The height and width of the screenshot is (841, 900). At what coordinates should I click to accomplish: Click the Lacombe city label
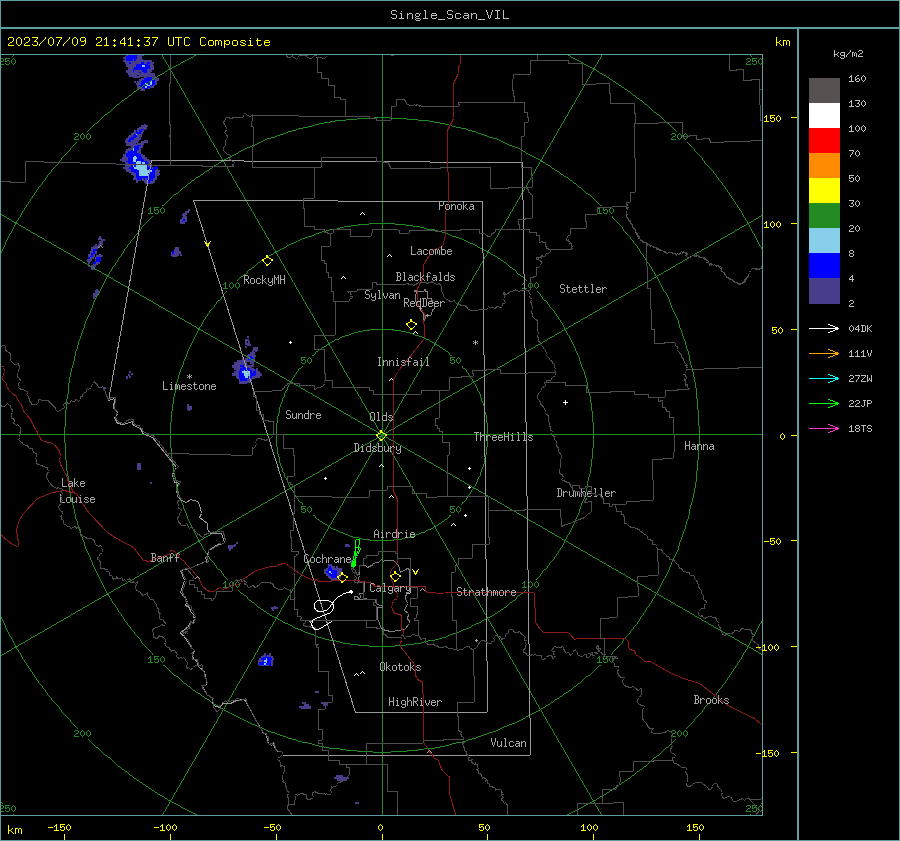coord(431,251)
